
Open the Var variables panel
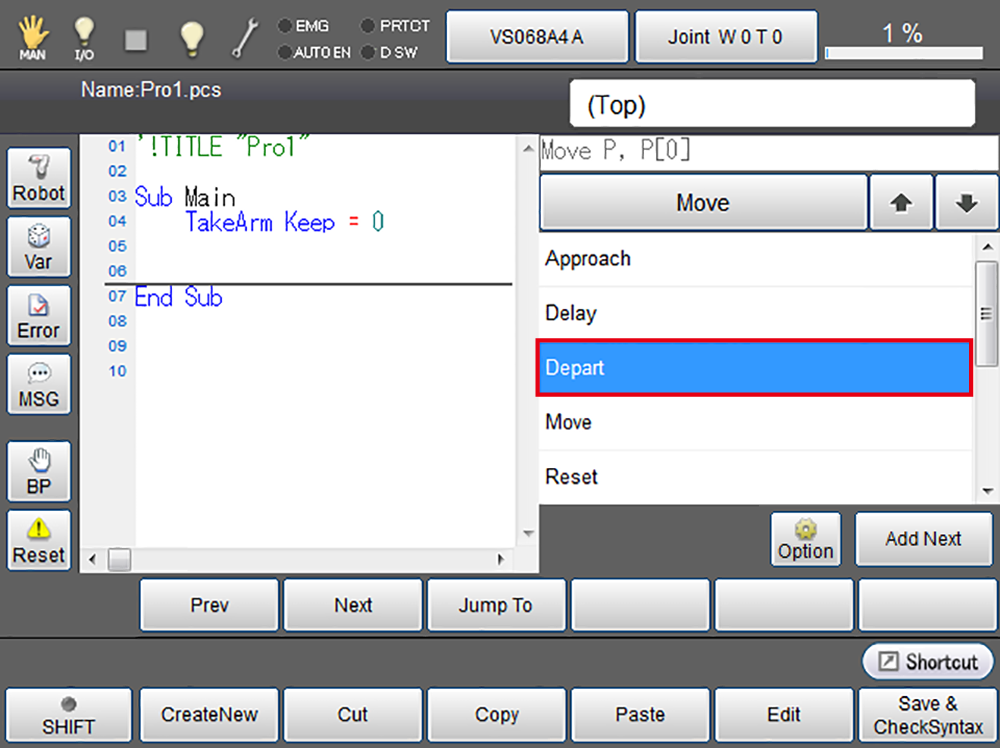pyautogui.click(x=39, y=248)
